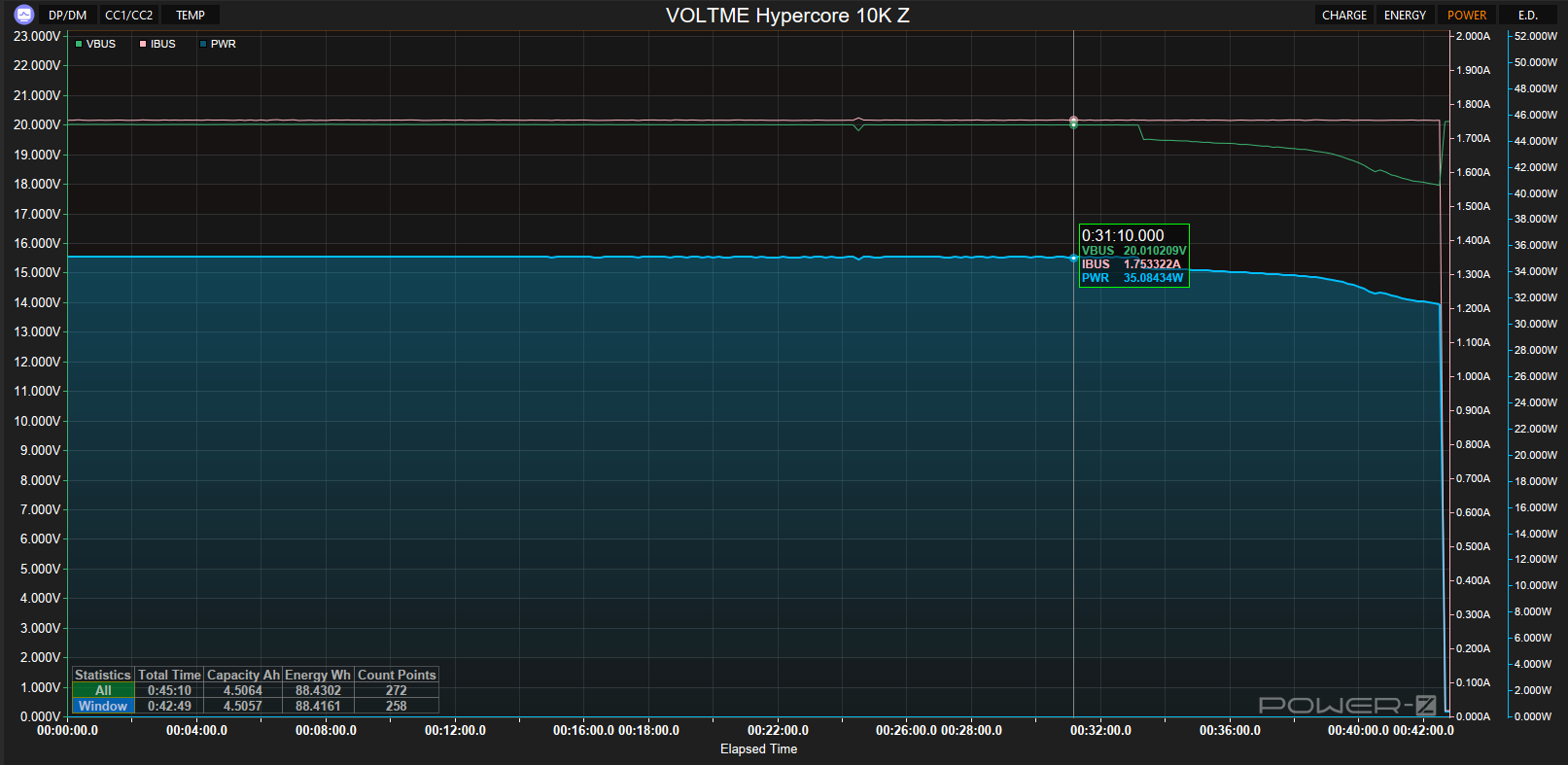Click the capacity value 4.5057
Screen dimensions: 1568x765
click(x=243, y=706)
